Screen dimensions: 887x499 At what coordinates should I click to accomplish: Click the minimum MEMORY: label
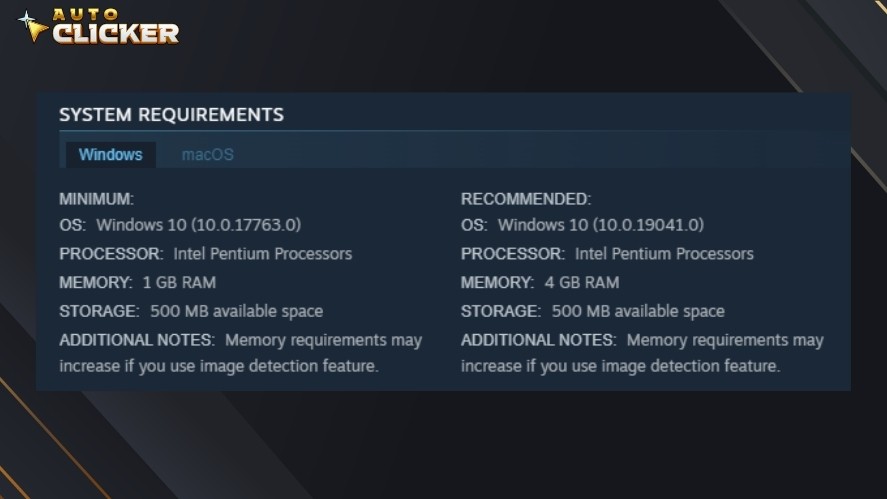coord(96,282)
